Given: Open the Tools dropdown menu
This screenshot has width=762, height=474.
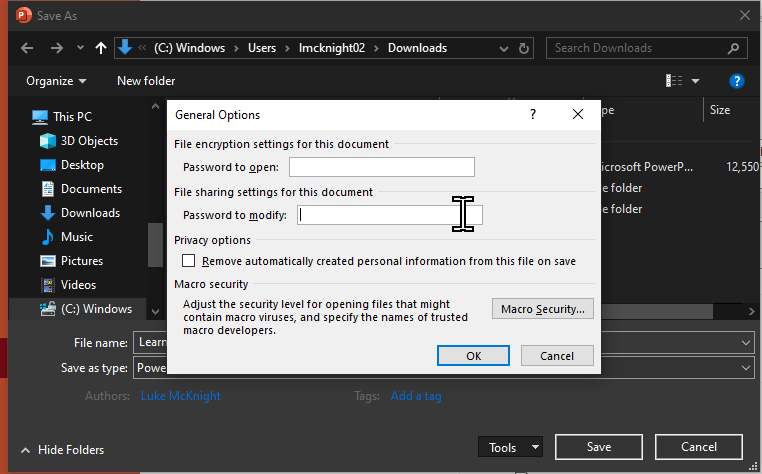Looking at the screenshot, I should (x=510, y=447).
